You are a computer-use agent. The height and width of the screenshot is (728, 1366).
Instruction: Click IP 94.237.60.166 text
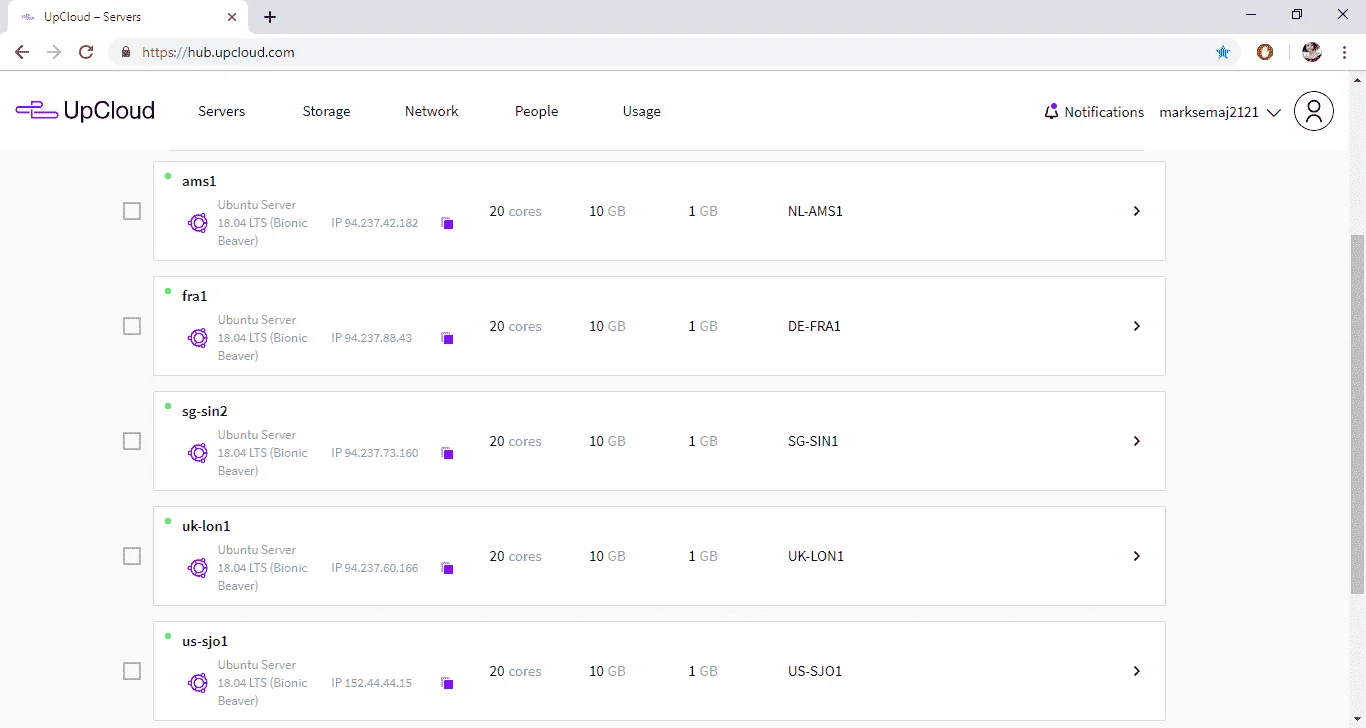(375, 568)
